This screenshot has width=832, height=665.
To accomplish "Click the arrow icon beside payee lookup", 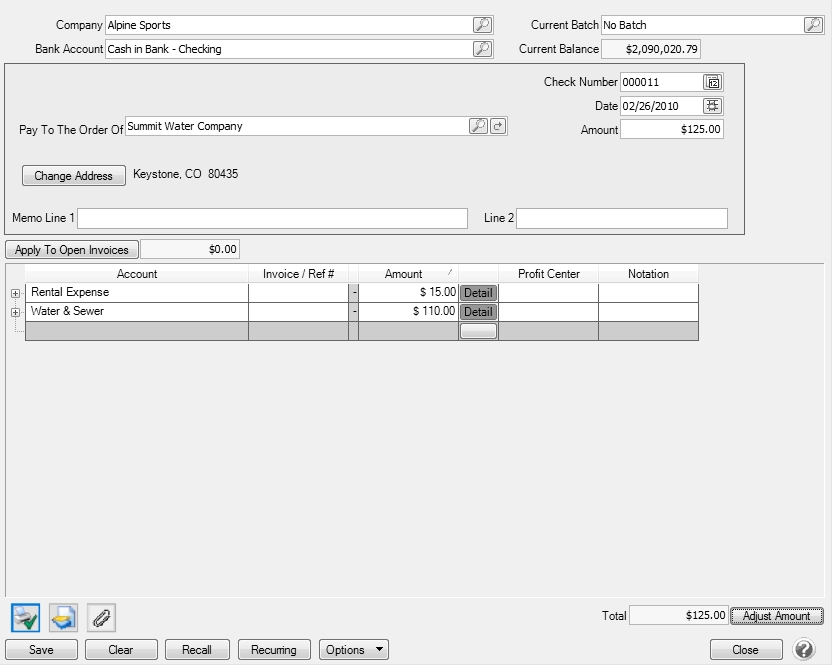I will (498, 126).
